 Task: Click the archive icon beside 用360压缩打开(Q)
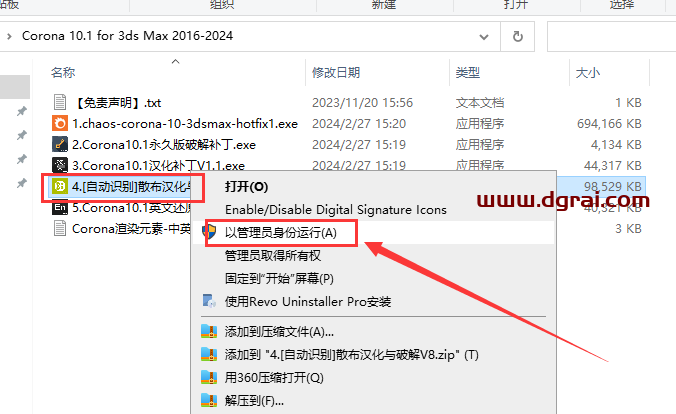point(209,377)
